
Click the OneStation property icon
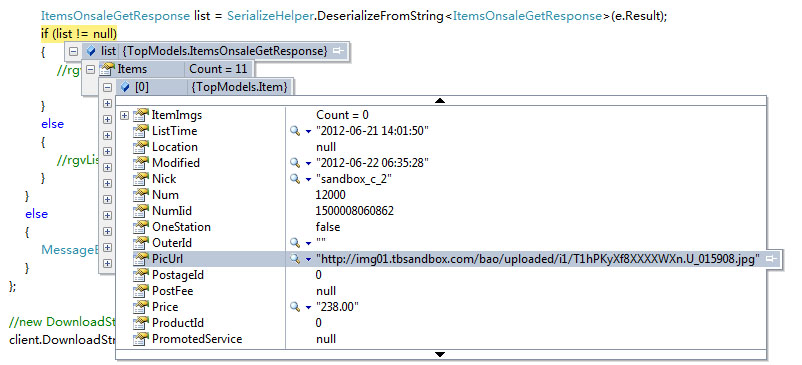[x=140, y=227]
